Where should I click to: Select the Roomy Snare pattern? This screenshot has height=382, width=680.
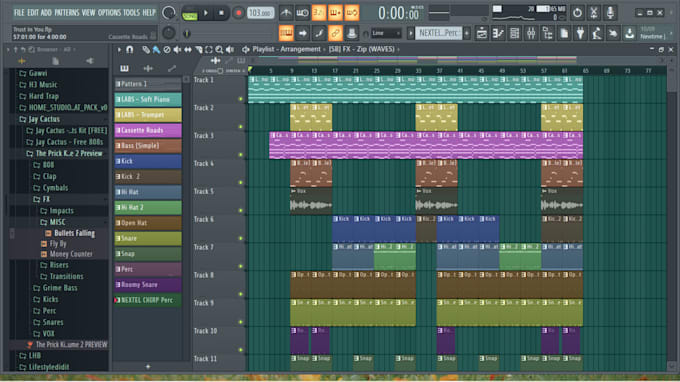pos(148,284)
